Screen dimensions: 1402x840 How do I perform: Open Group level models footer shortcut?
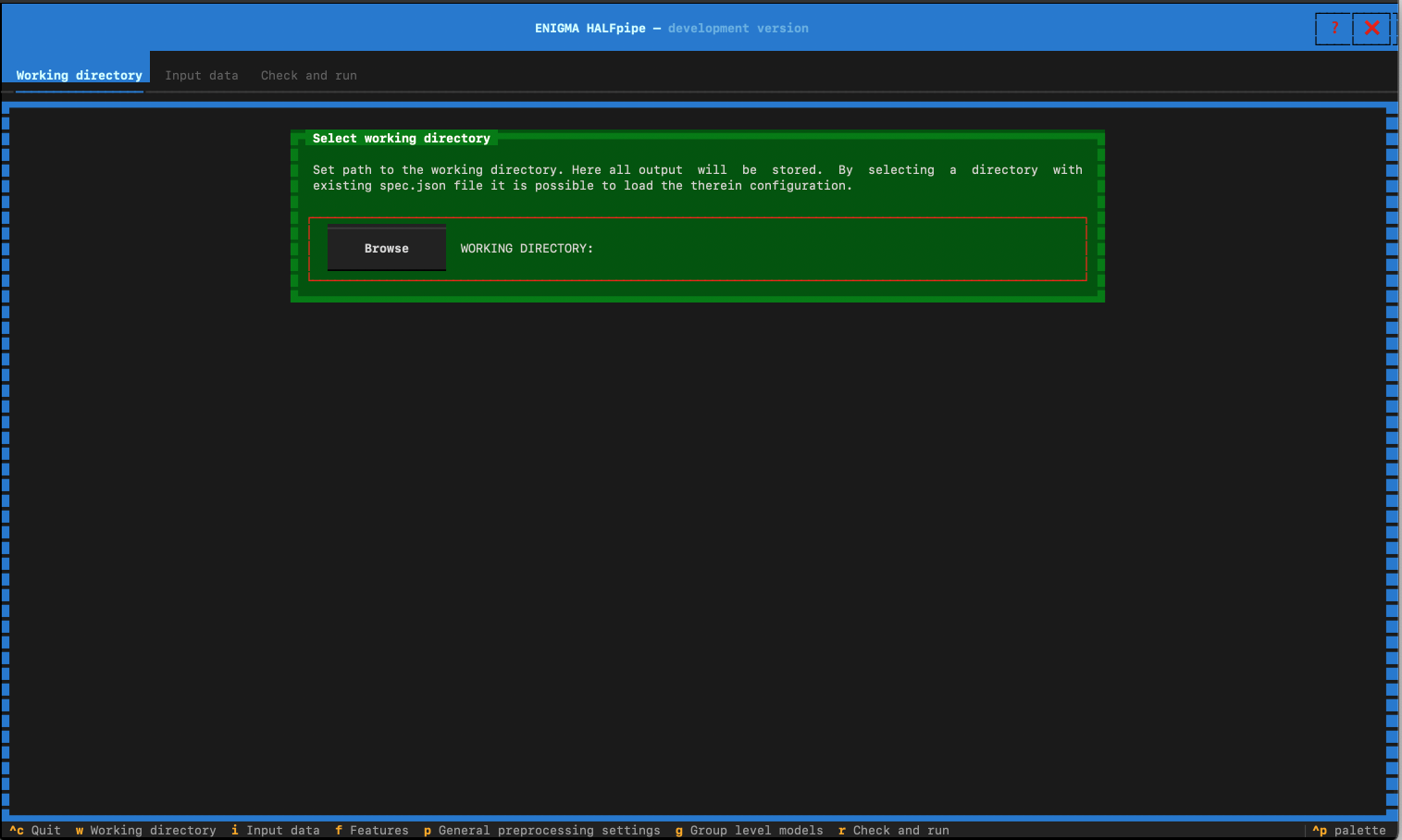click(x=750, y=830)
